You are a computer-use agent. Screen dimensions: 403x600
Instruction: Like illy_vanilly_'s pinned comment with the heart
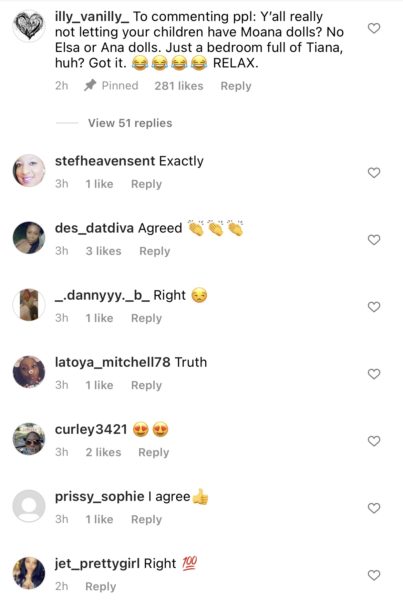(374, 28)
